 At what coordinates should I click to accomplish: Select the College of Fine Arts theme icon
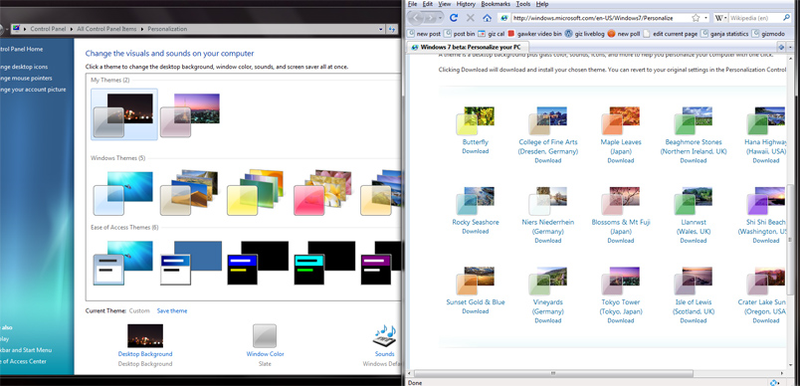point(548,121)
